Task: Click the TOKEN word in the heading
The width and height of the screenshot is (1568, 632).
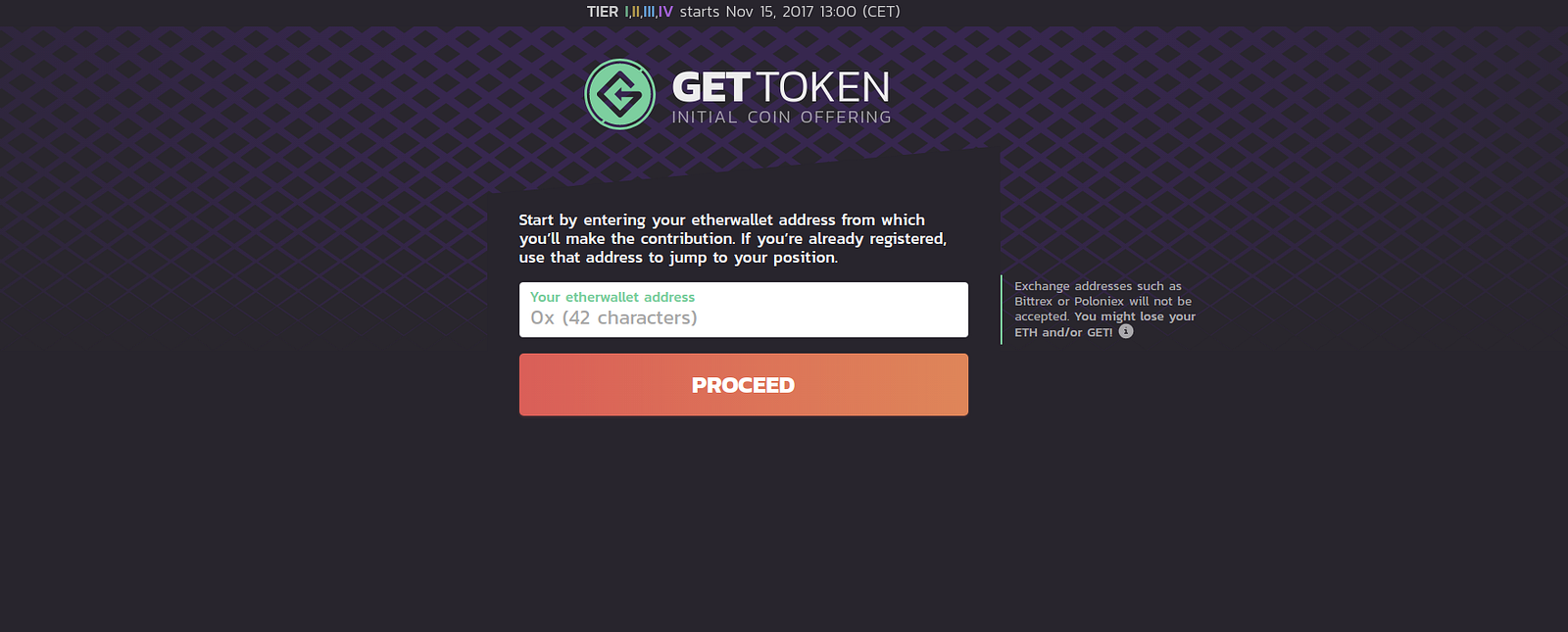Action: (822, 88)
